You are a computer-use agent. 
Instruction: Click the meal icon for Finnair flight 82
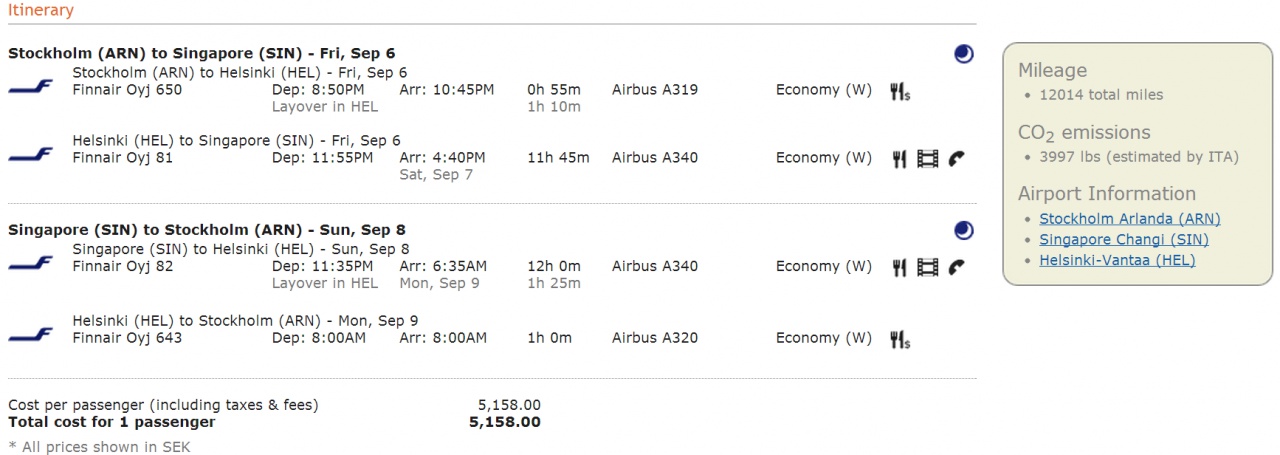[898, 267]
